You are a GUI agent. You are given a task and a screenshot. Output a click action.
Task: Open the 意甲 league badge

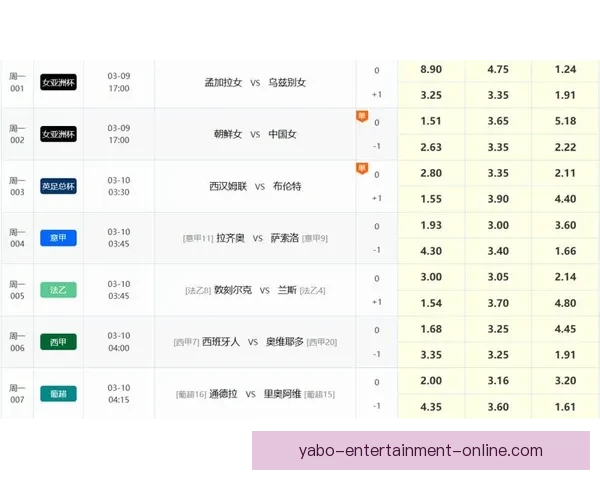(x=58, y=238)
